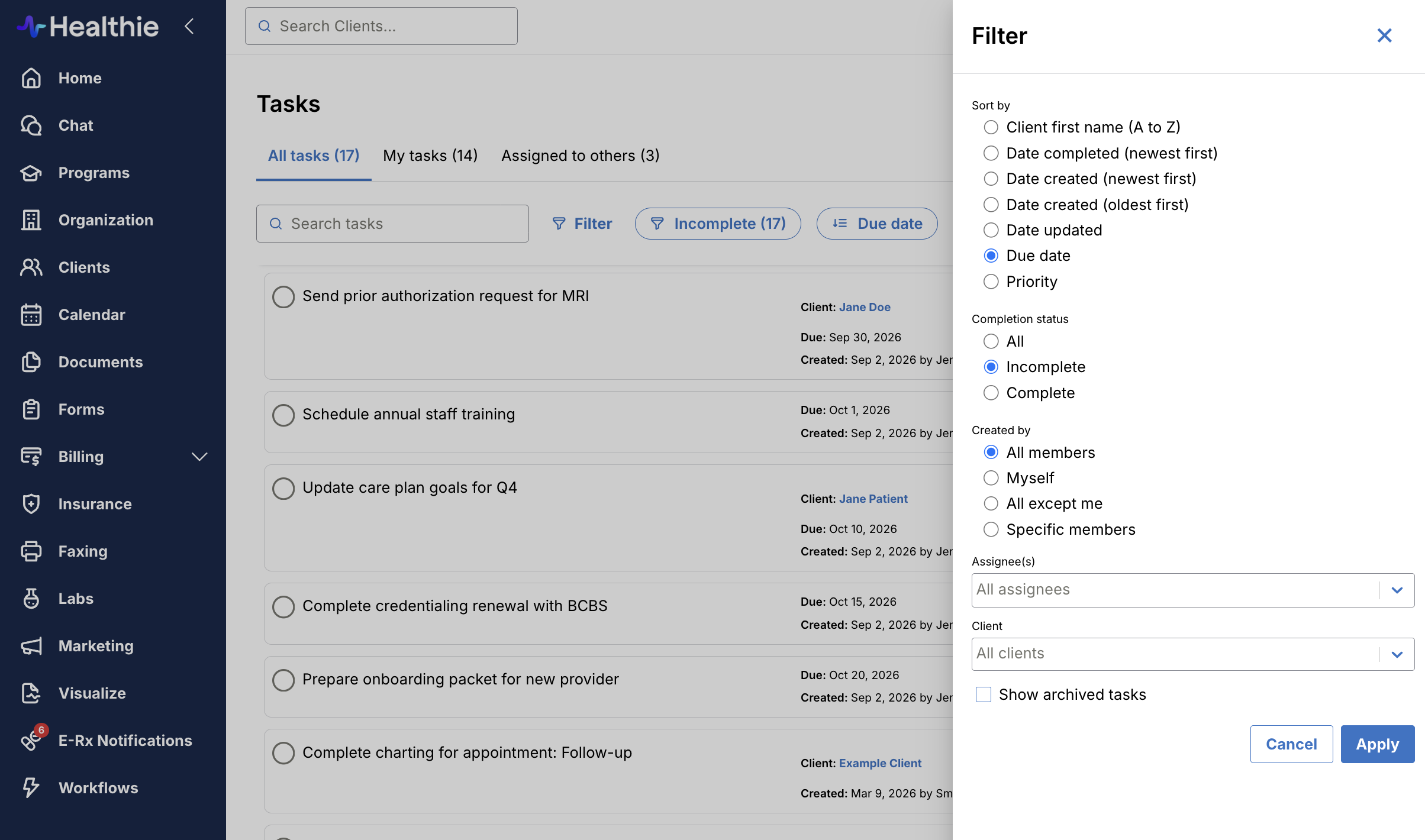
Task: Expand the Billing submenu chevron
Action: 199,457
